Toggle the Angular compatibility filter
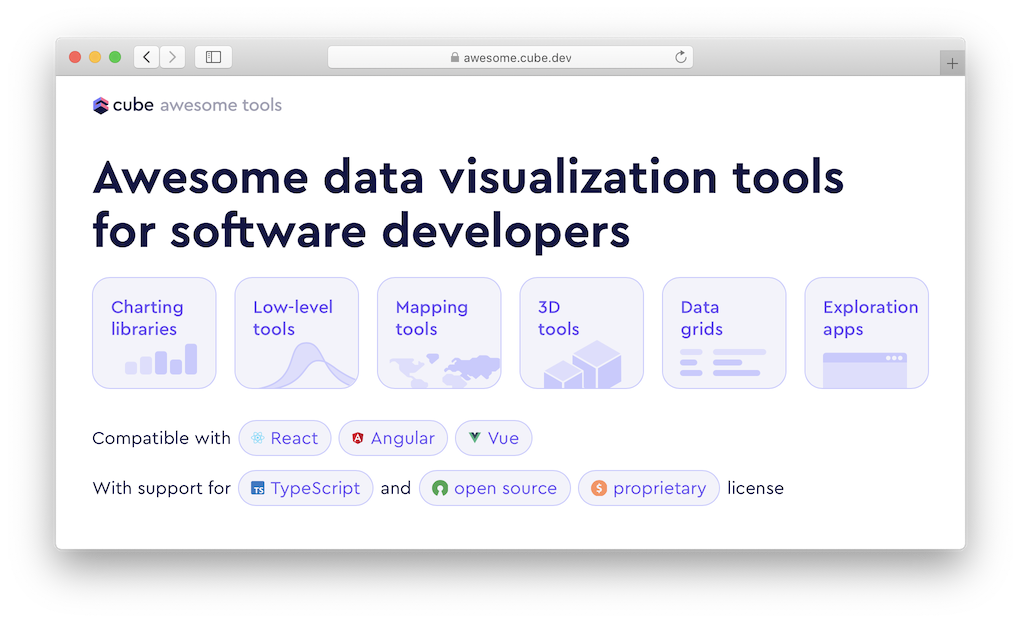This screenshot has height=623, width=1021. pyautogui.click(x=393, y=438)
